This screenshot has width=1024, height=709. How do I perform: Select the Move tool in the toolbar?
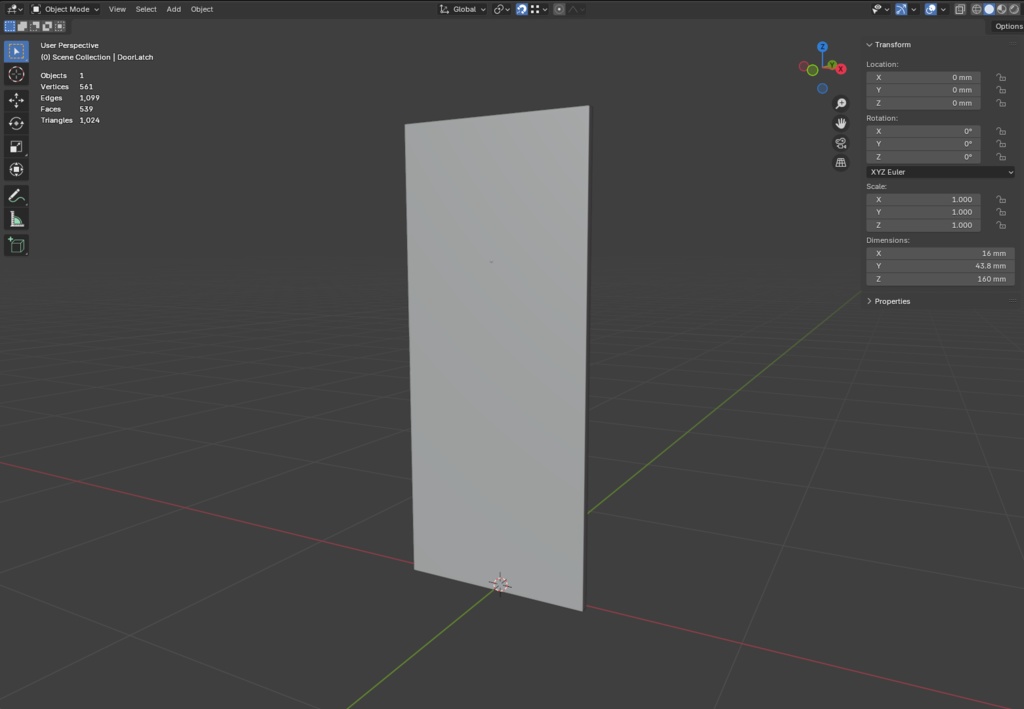click(16, 100)
